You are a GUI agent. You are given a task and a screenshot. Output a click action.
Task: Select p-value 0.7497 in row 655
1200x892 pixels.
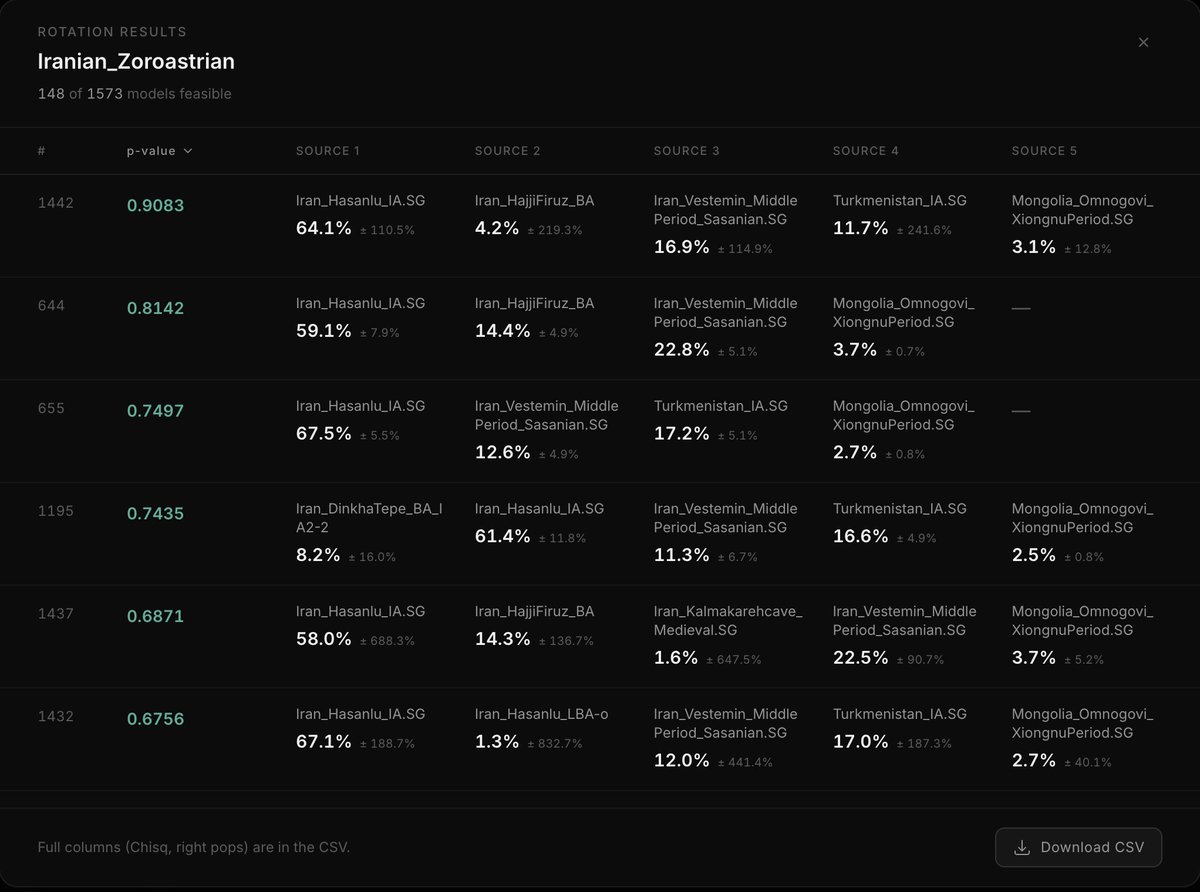[x=155, y=411]
